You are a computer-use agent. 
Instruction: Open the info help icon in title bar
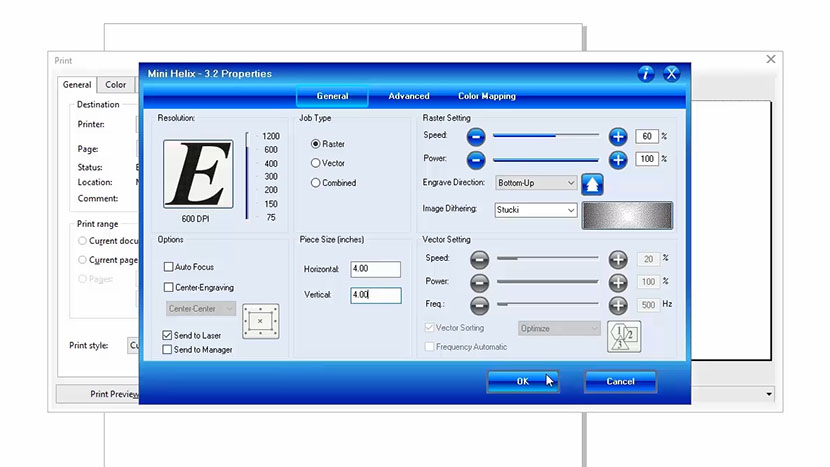coord(646,74)
